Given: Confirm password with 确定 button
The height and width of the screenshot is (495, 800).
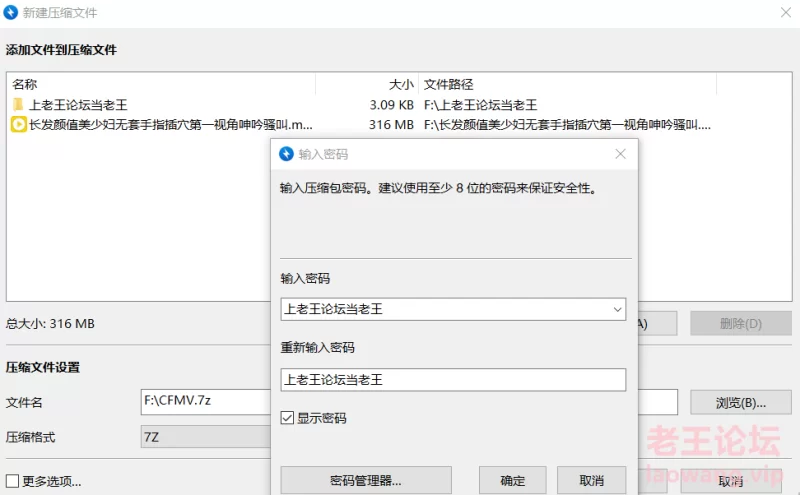Looking at the screenshot, I should point(512,480).
